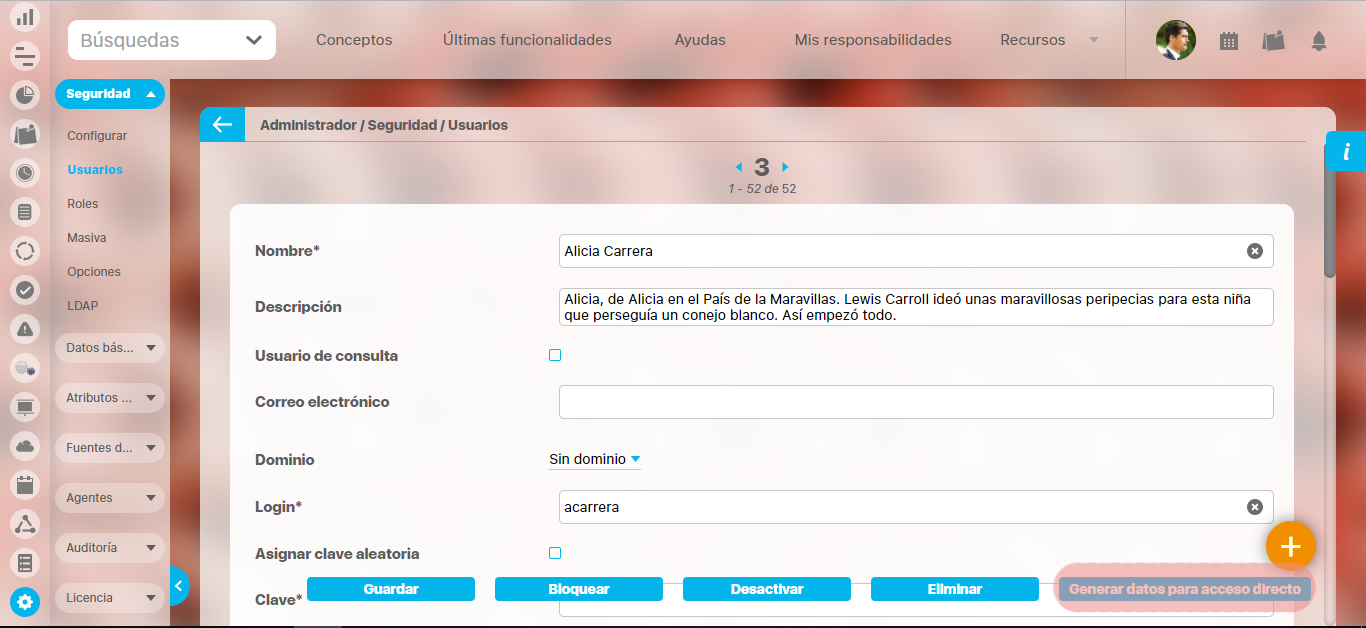Click the Guardar button
Viewport: 1366px width, 628px height.
pyautogui.click(x=390, y=589)
